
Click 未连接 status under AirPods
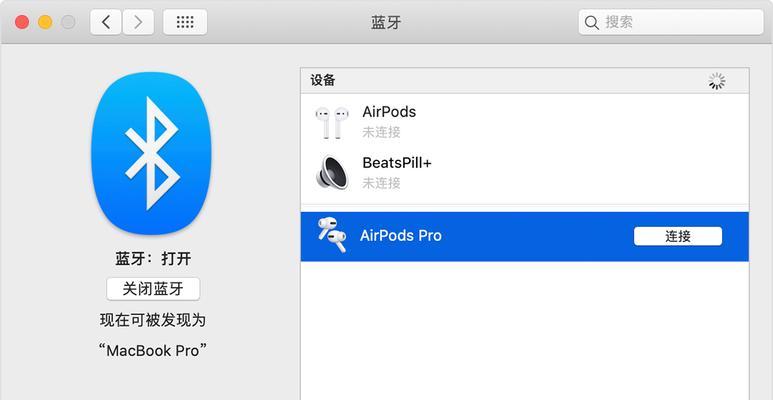tap(381, 132)
